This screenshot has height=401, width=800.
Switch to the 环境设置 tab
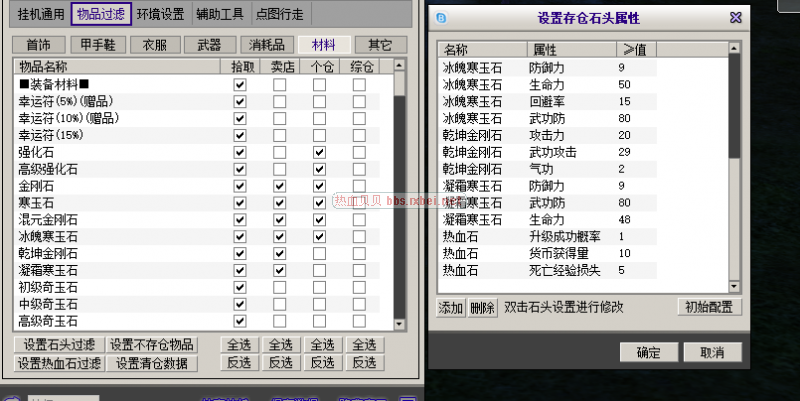click(x=162, y=15)
